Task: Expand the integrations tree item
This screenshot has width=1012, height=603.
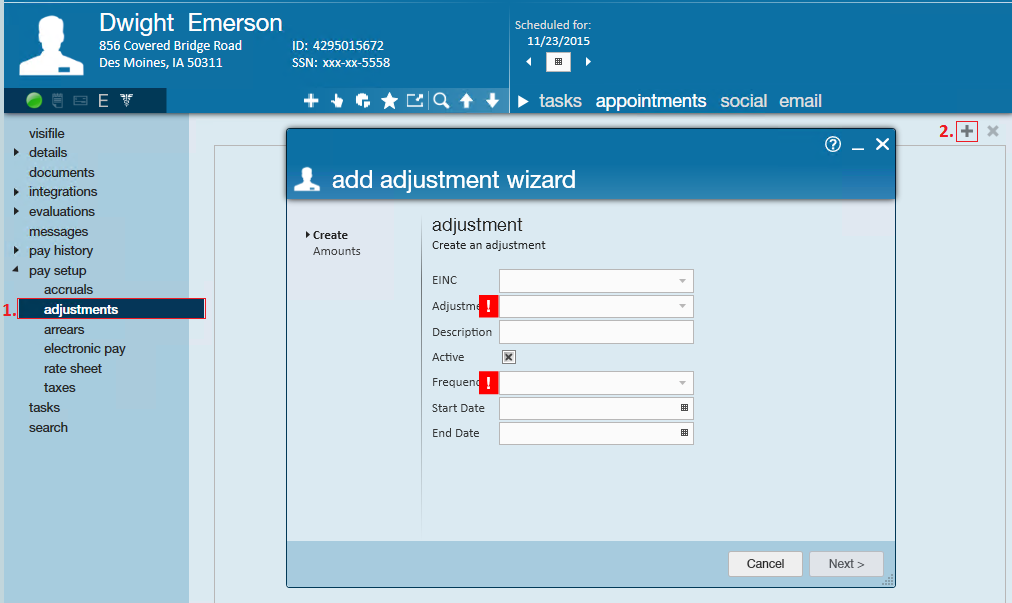Action: (x=16, y=192)
